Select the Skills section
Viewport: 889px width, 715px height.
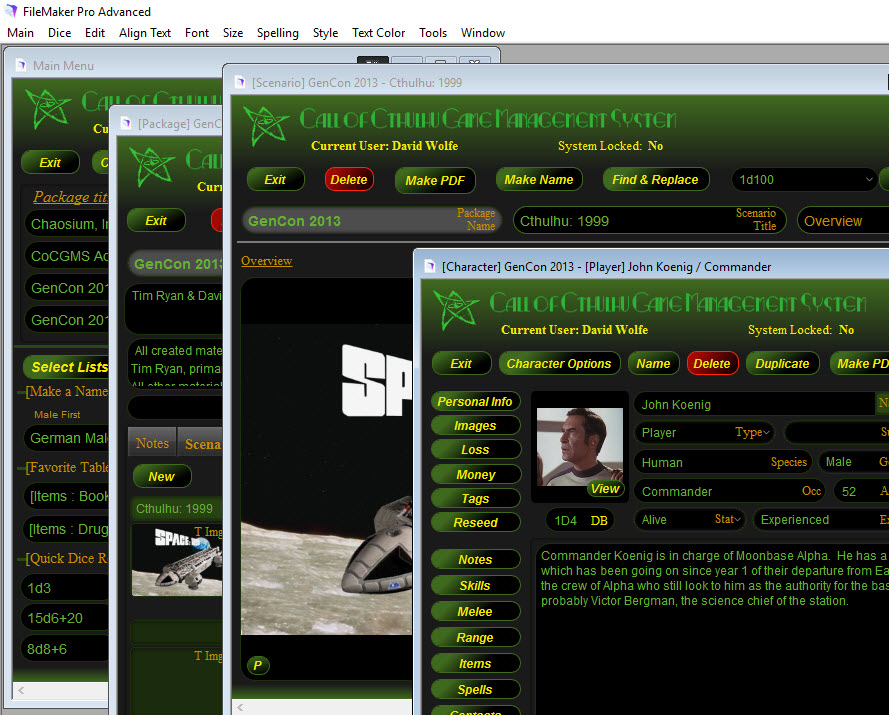point(475,585)
